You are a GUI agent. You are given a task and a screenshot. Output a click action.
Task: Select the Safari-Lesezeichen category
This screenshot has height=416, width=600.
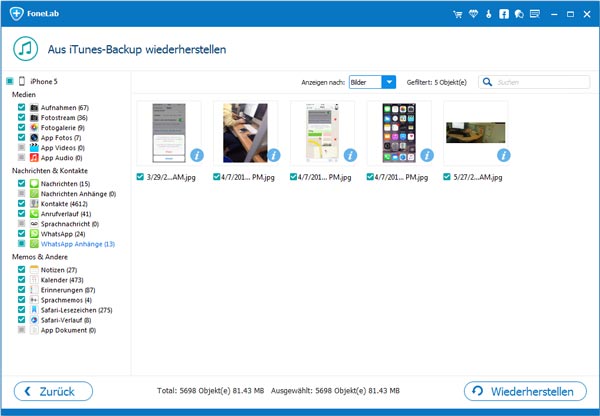click(76, 310)
